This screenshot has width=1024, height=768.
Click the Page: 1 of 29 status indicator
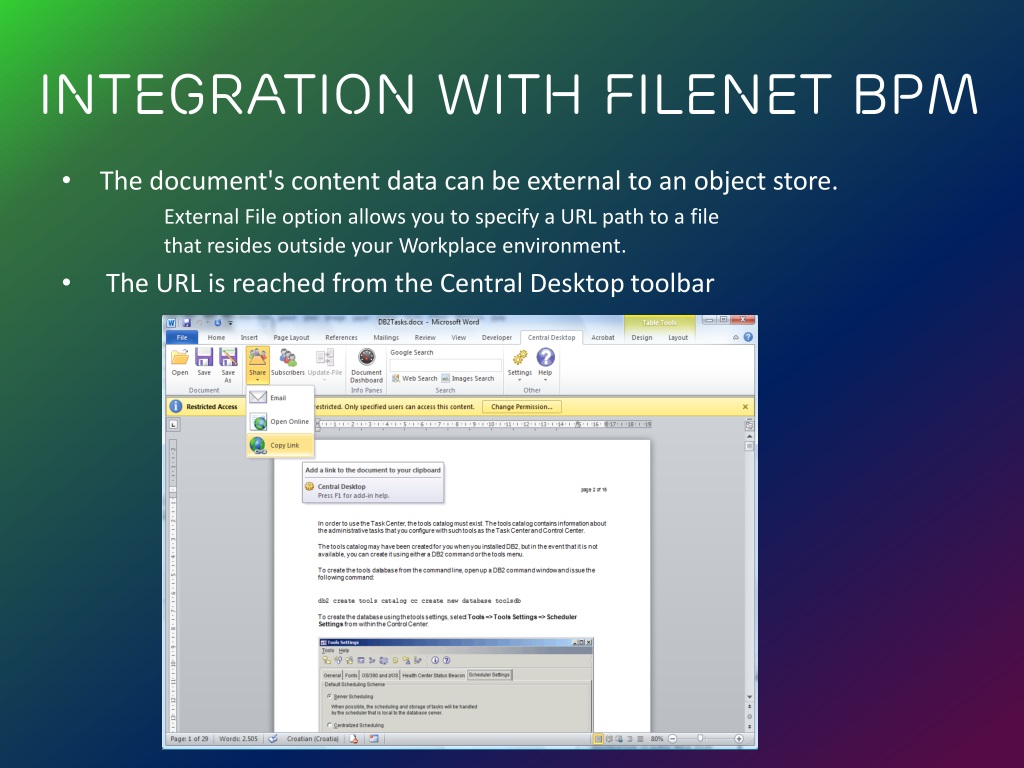[189, 739]
